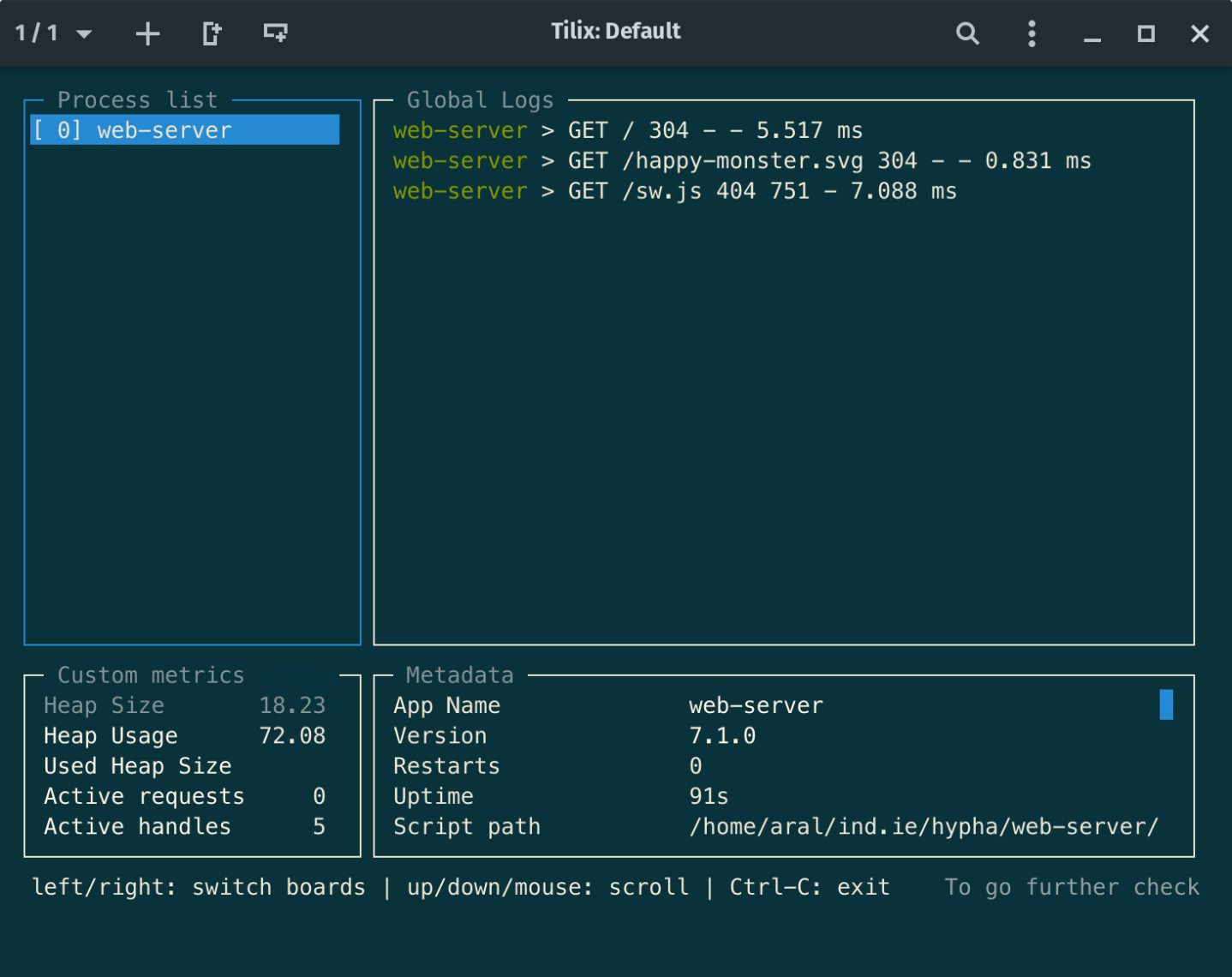Image resolution: width=1232 pixels, height=977 pixels.
Task: Click the Heap Usage 72.08 row
Action: (184, 736)
